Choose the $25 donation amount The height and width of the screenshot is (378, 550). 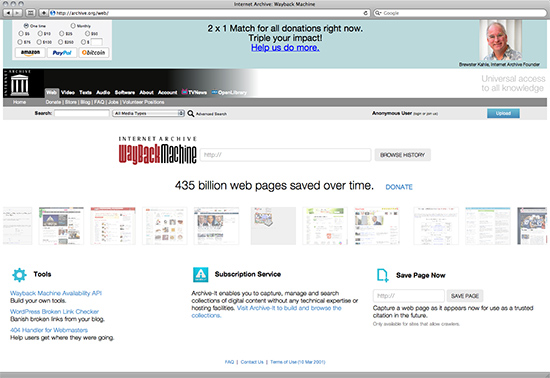pos(62,34)
